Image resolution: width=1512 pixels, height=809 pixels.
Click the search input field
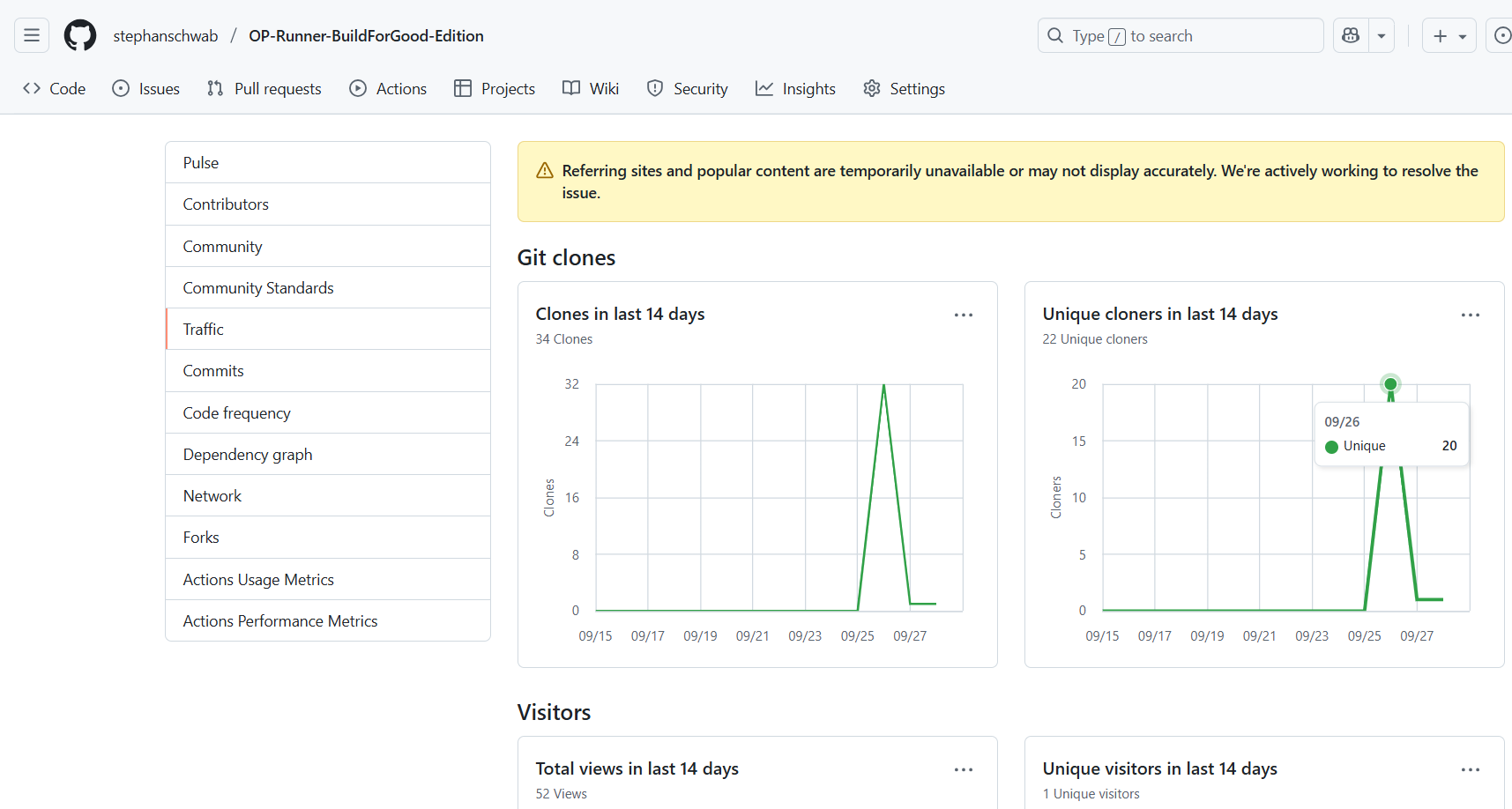tap(1181, 36)
